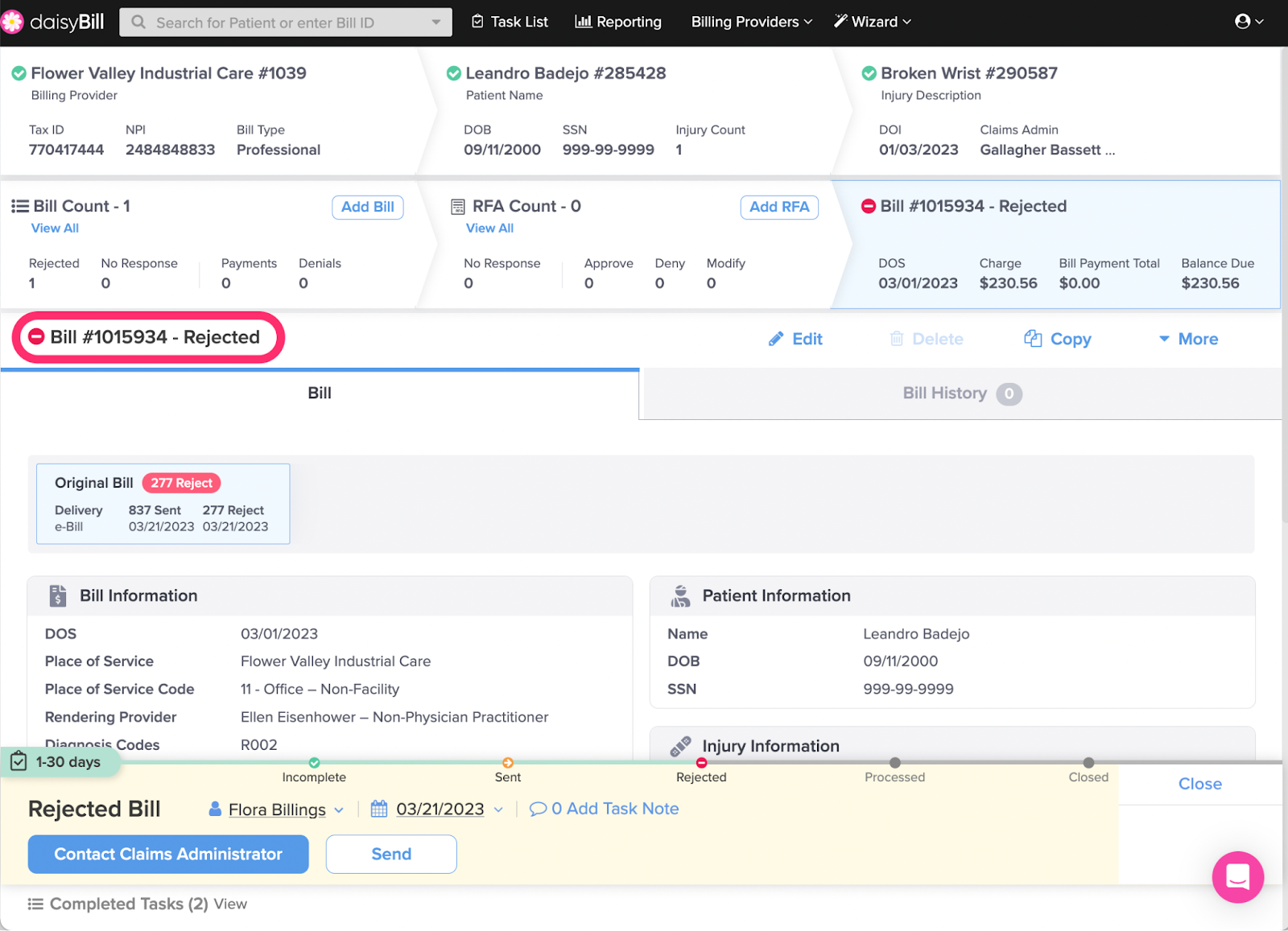Image resolution: width=1288 pixels, height=931 pixels.
Task: Click Copy bill
Action: [x=1058, y=339]
